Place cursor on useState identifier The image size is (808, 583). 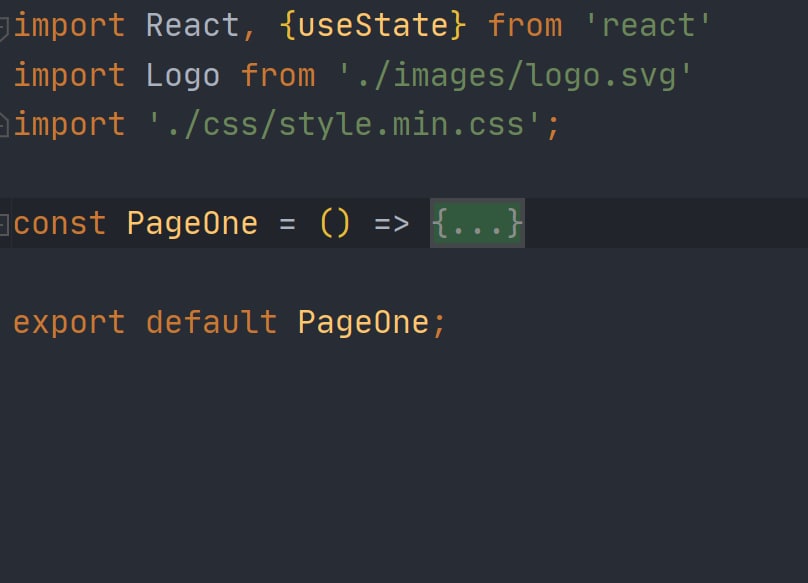tap(373, 26)
